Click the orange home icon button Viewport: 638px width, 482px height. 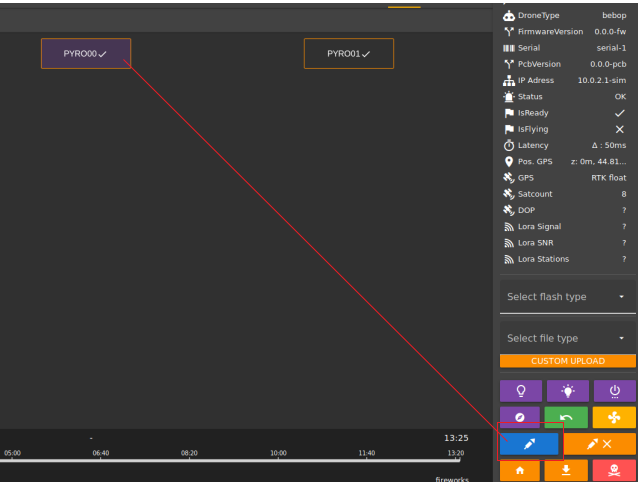pyautogui.click(x=520, y=470)
